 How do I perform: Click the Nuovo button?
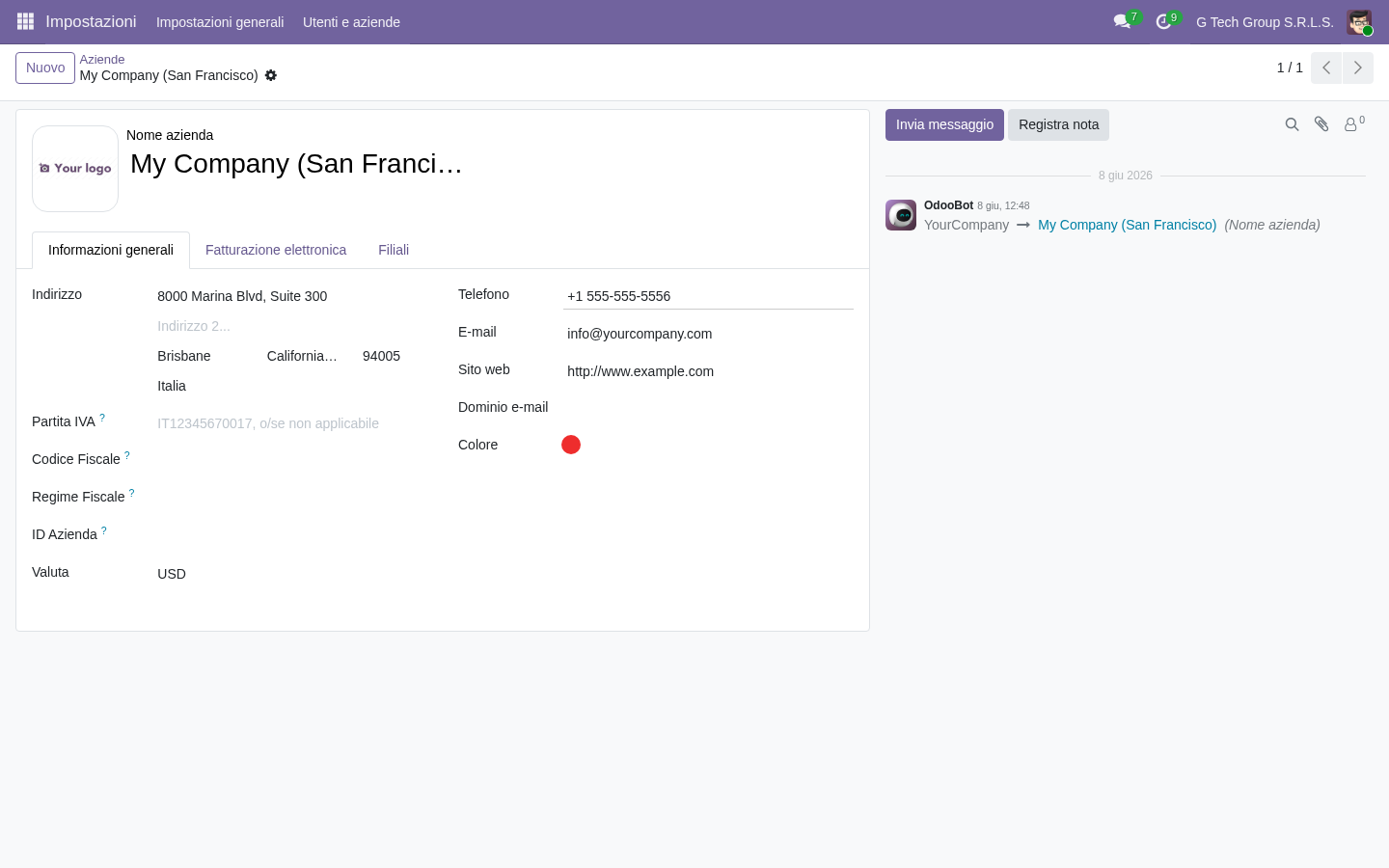45,68
